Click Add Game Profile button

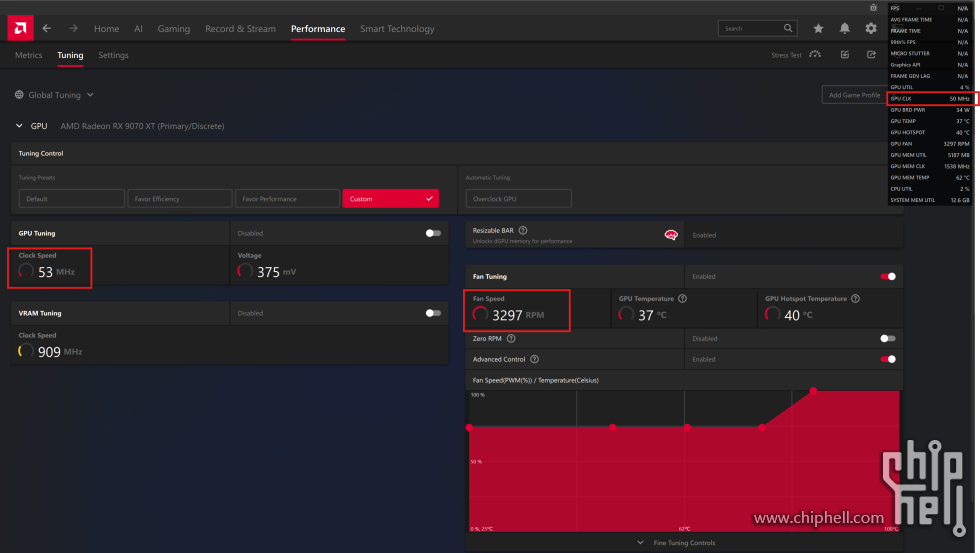[854, 95]
